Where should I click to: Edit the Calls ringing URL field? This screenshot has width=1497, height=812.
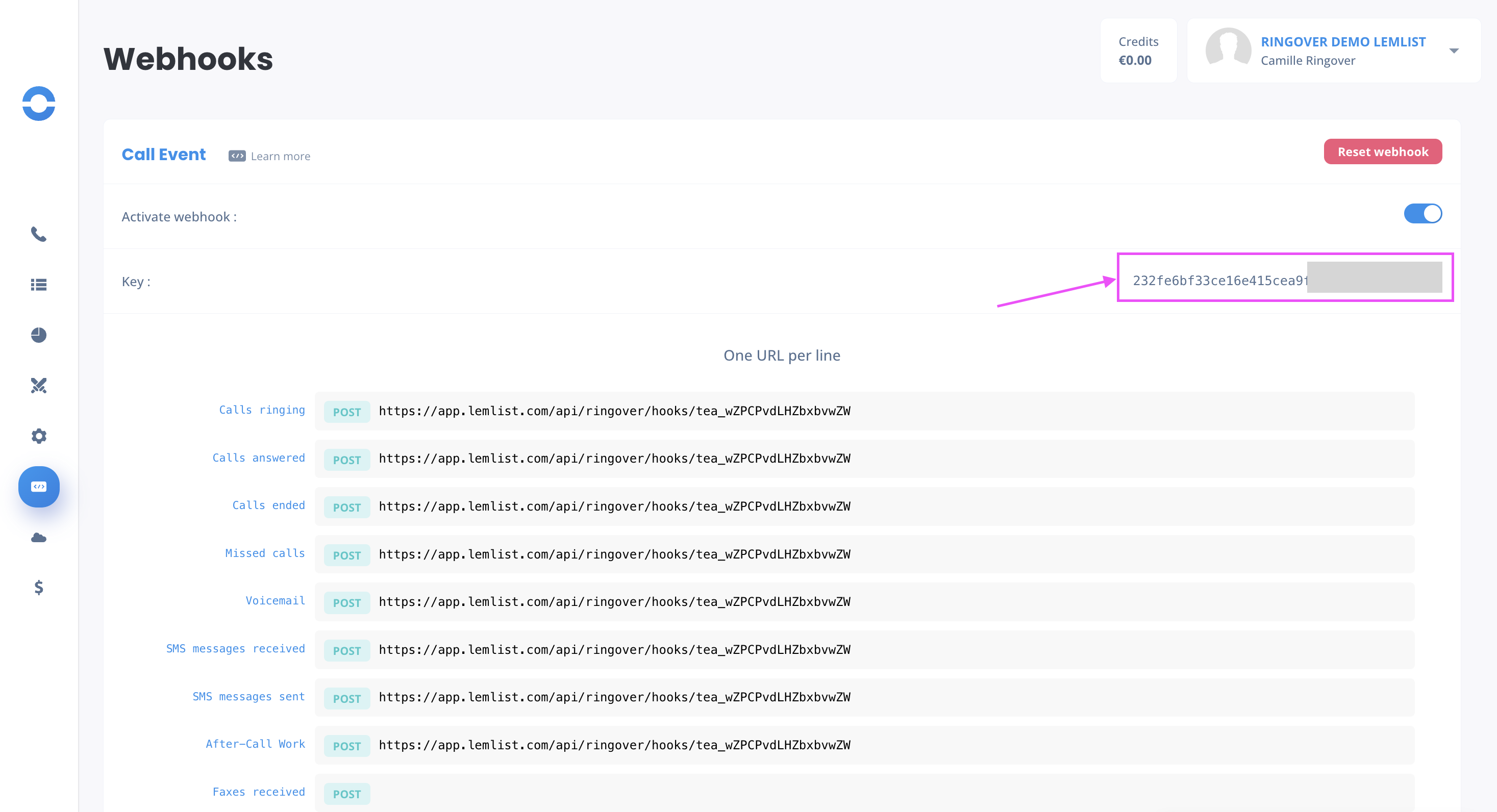click(864, 411)
